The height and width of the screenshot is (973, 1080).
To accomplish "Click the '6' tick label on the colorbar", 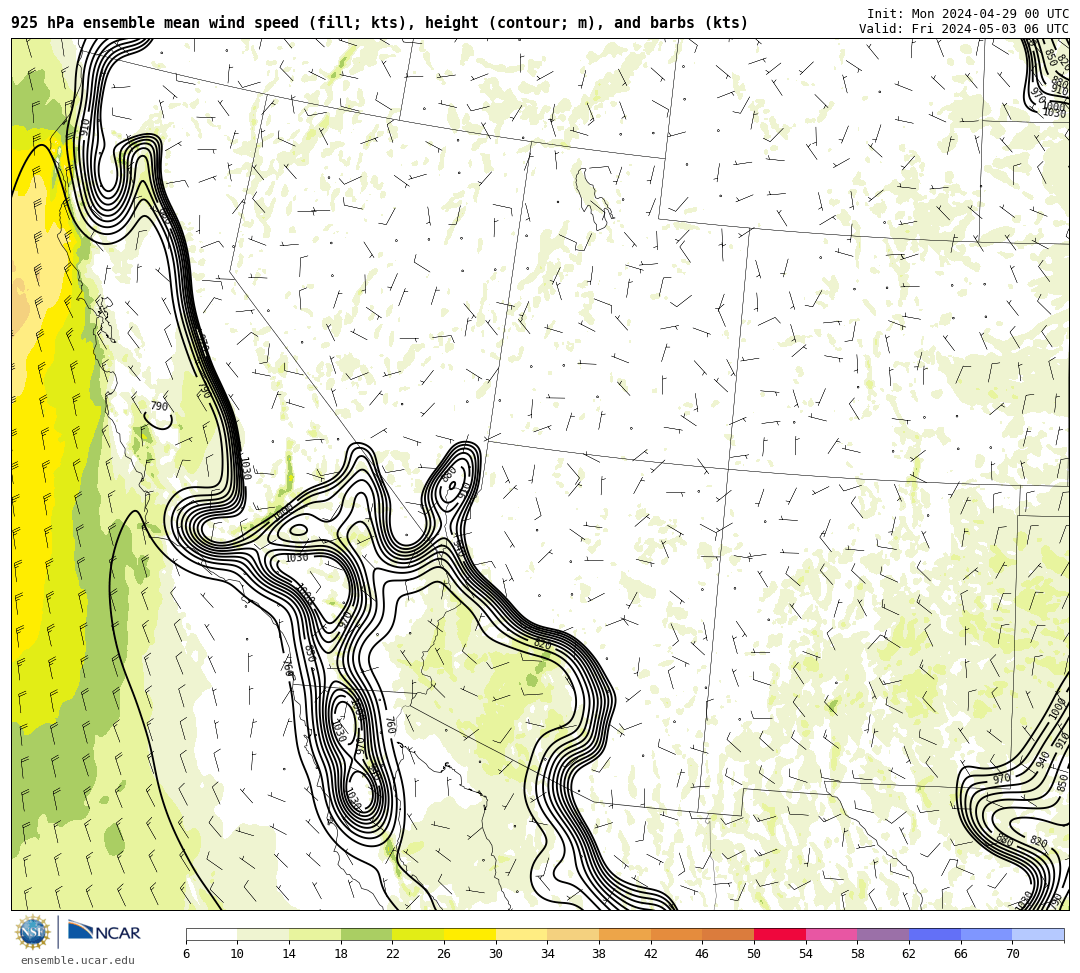I will [186, 954].
